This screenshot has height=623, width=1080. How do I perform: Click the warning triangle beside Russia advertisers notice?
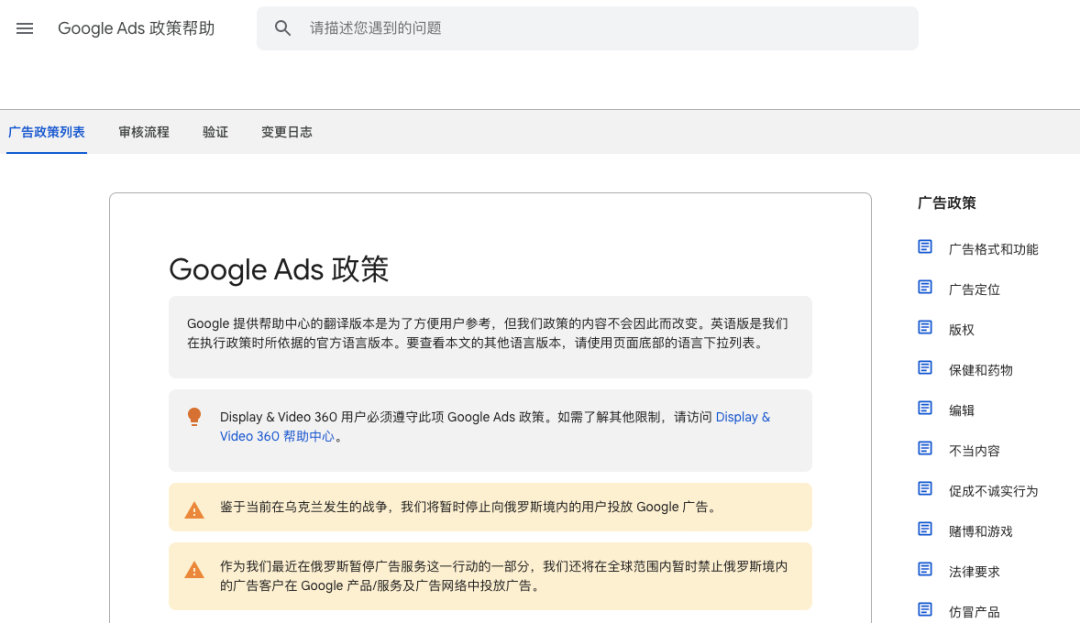pyautogui.click(x=194, y=570)
